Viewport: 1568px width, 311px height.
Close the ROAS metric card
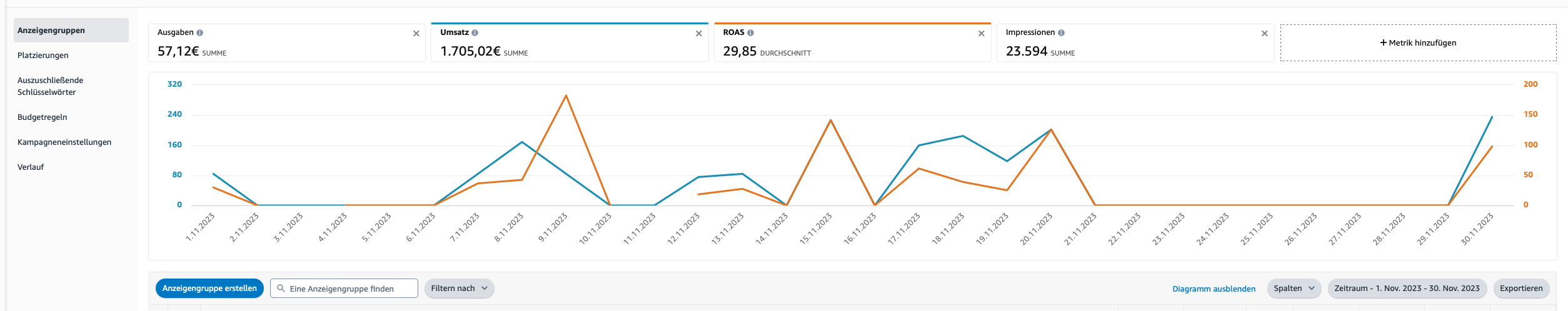point(981,34)
